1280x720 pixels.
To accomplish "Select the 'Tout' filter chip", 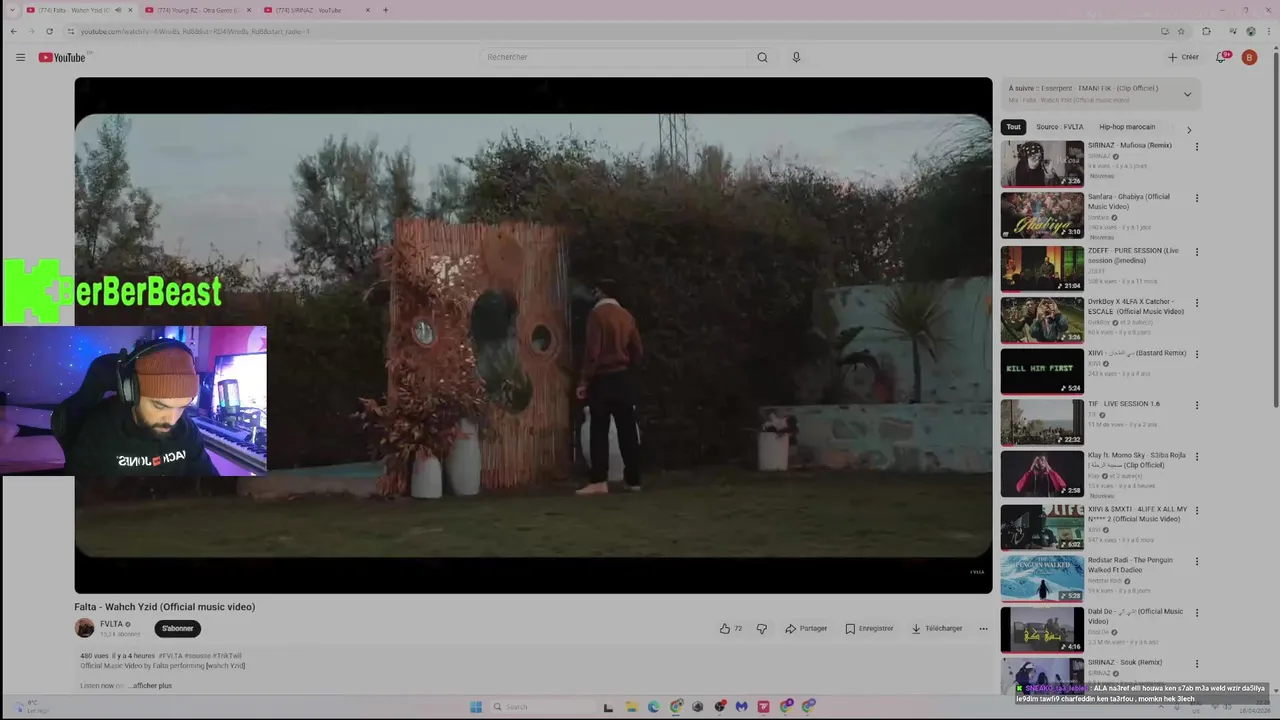I will tap(1014, 127).
